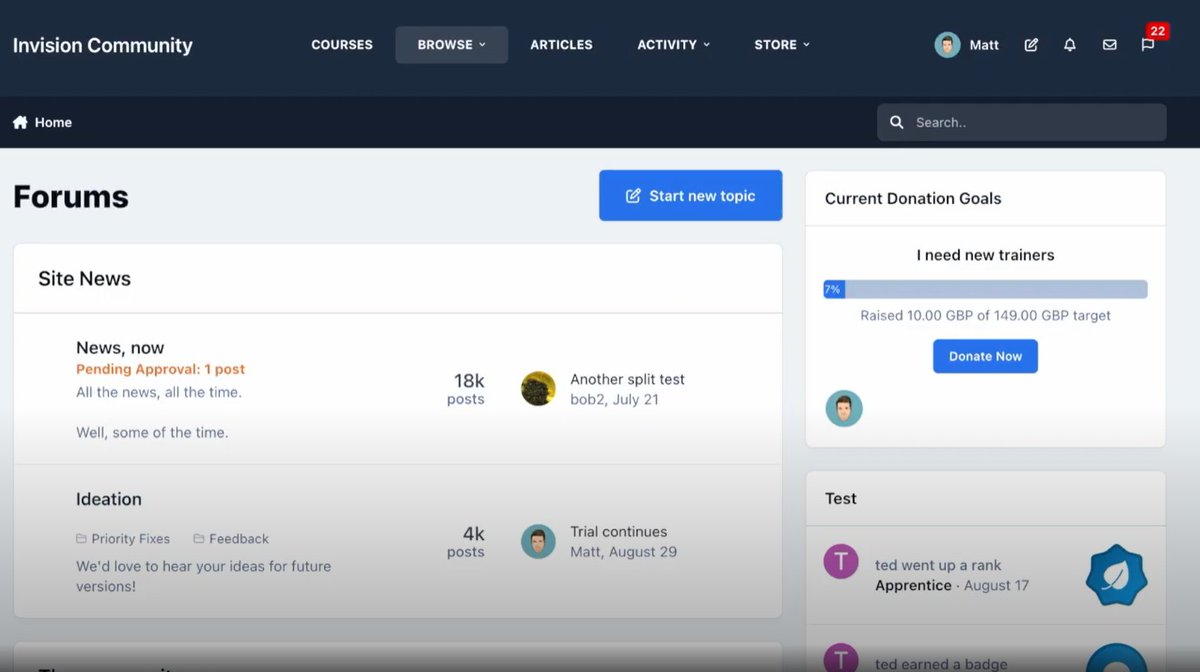Click ted's T avatar beside rank update
1200x672 pixels.
pos(841,562)
